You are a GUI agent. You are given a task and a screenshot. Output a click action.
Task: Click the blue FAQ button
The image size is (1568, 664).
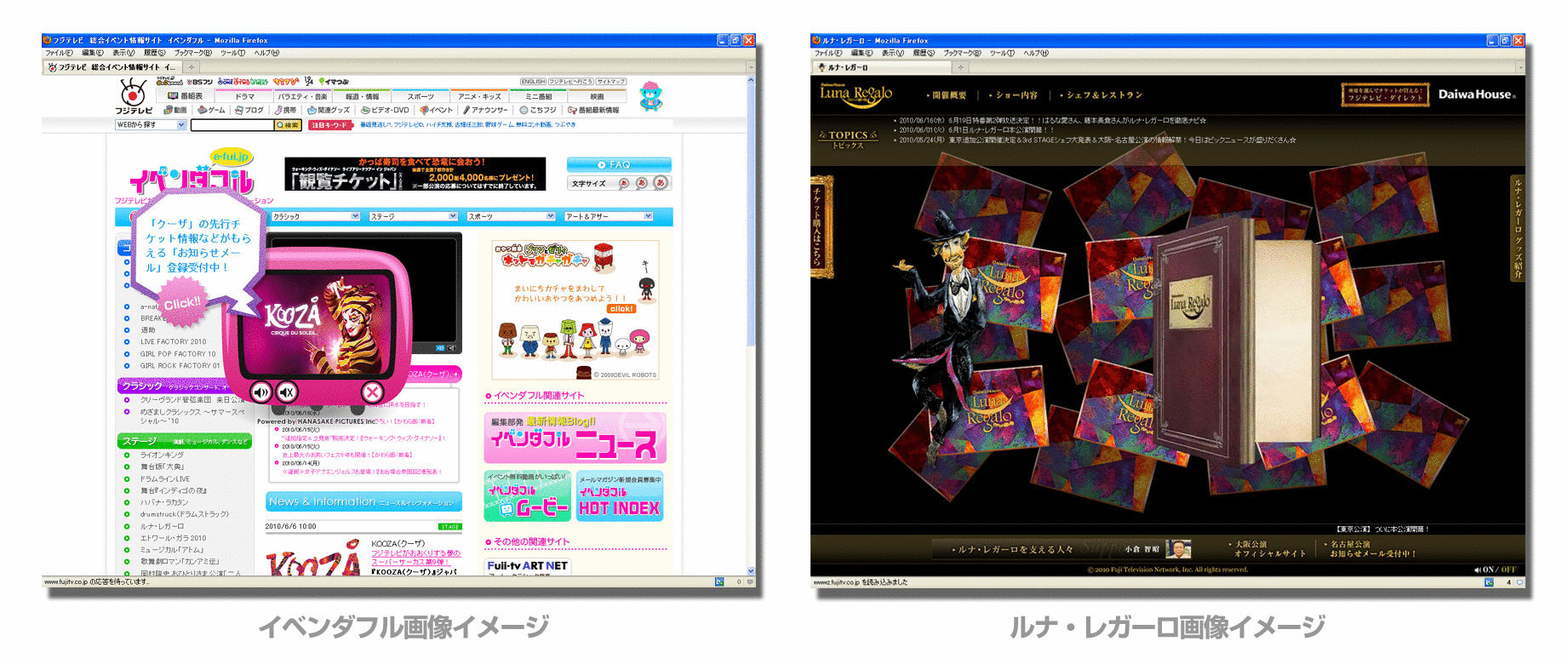[x=619, y=164]
